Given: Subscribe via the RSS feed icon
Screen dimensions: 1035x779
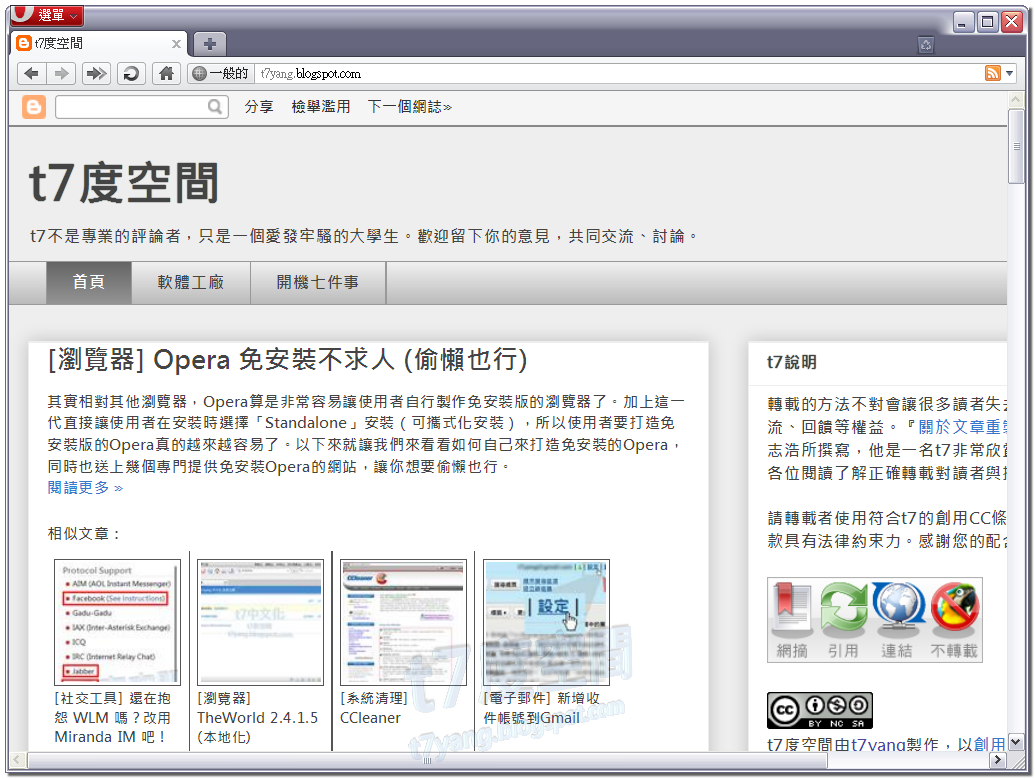Looking at the screenshot, I should pyautogui.click(x=992, y=73).
